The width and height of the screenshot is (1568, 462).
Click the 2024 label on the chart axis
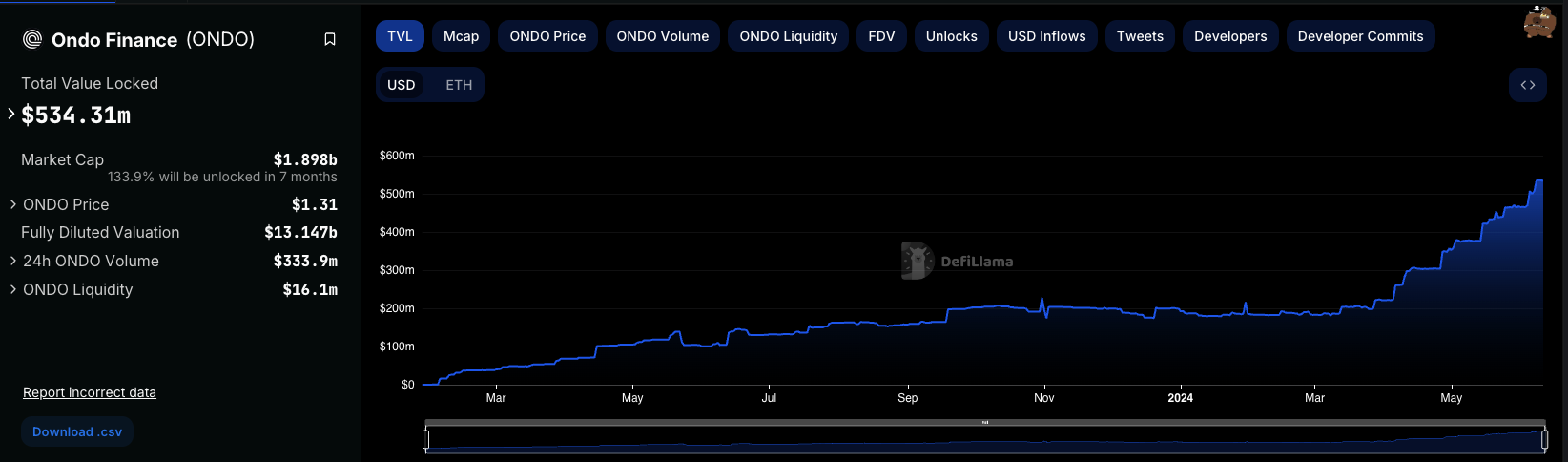click(x=1181, y=398)
